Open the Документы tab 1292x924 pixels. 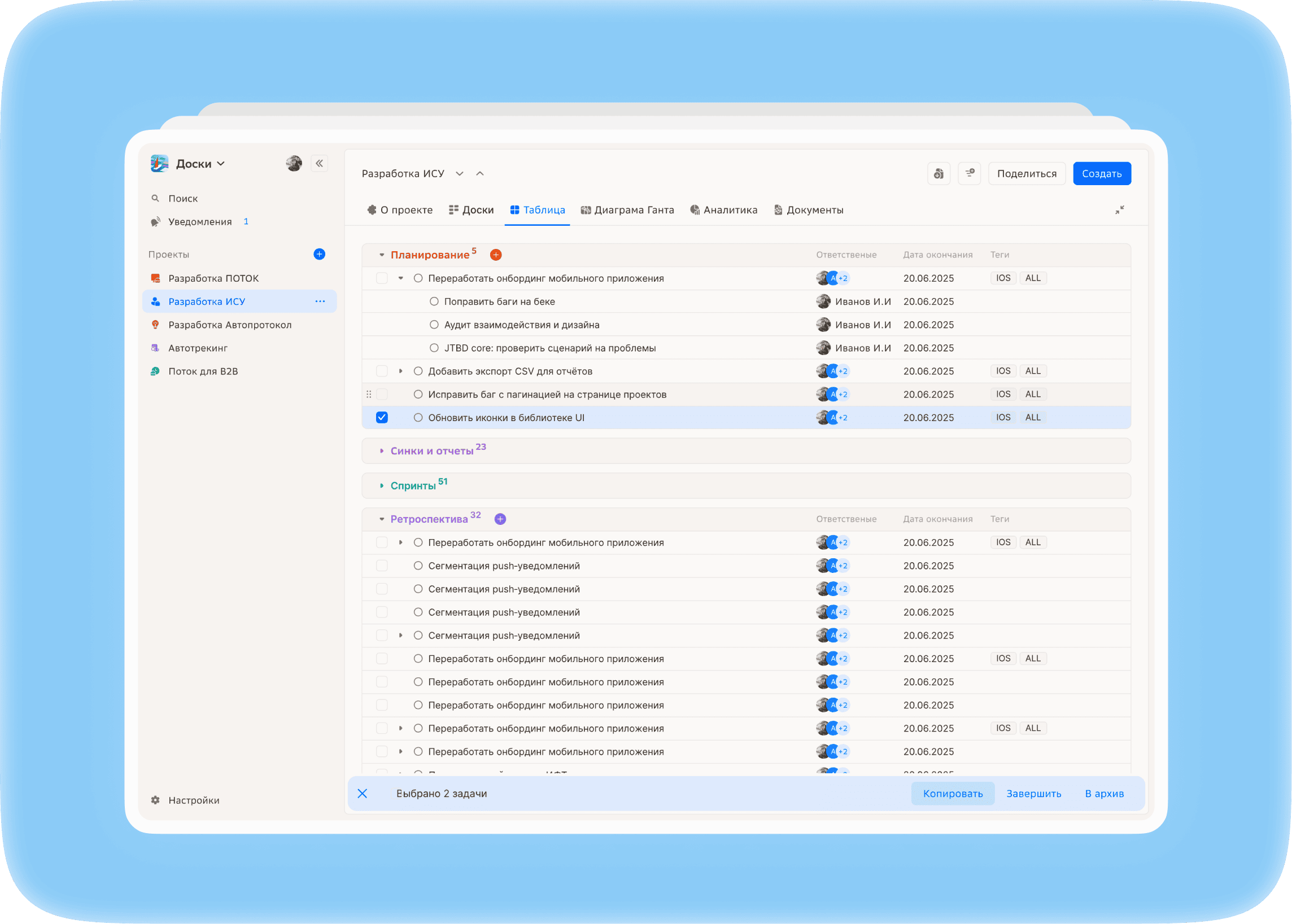(809, 210)
